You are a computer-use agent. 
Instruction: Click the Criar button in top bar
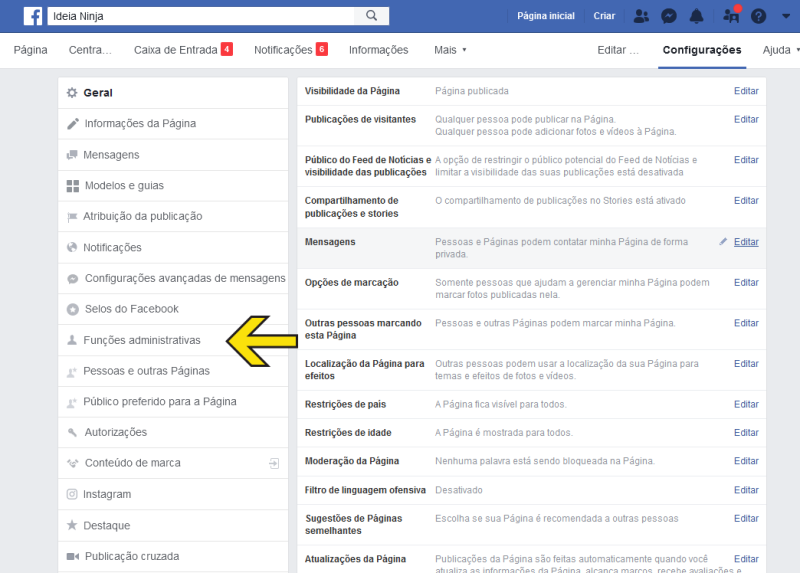point(604,16)
